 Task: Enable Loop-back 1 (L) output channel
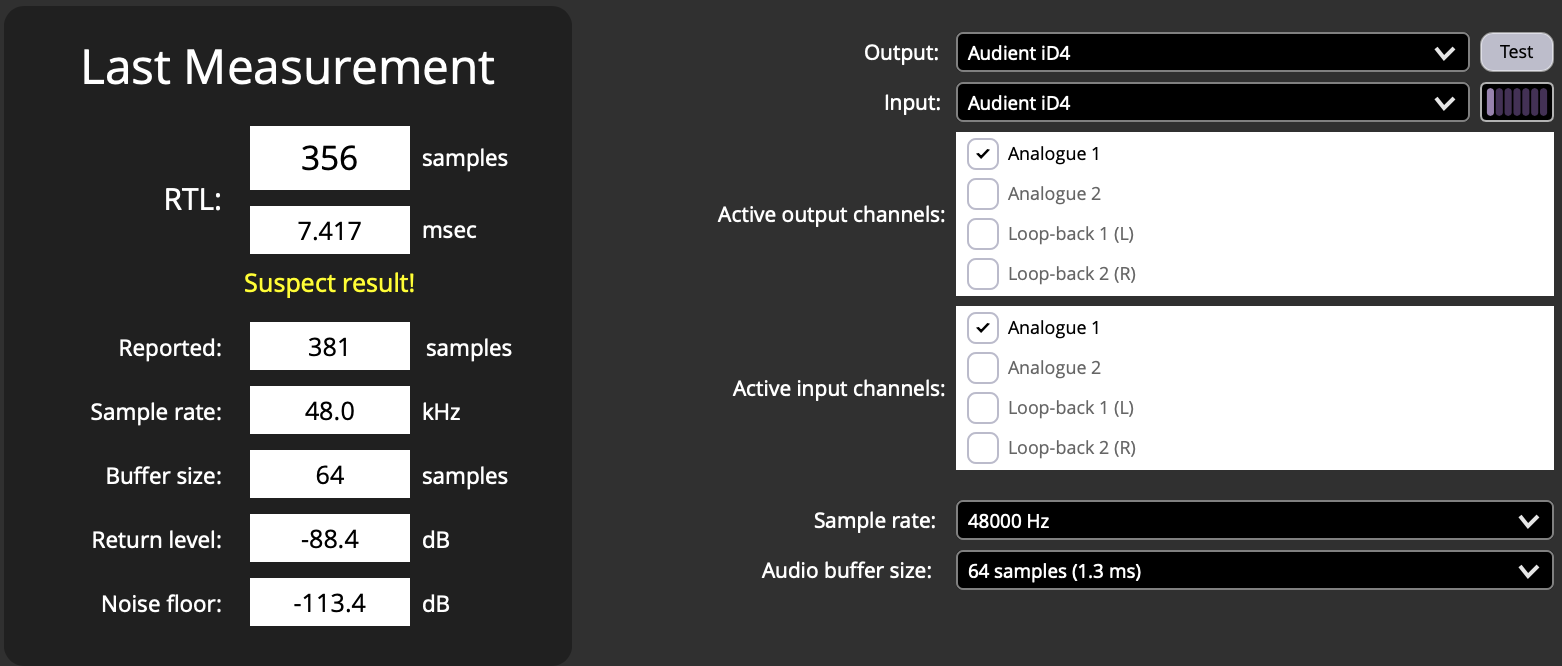click(x=983, y=234)
